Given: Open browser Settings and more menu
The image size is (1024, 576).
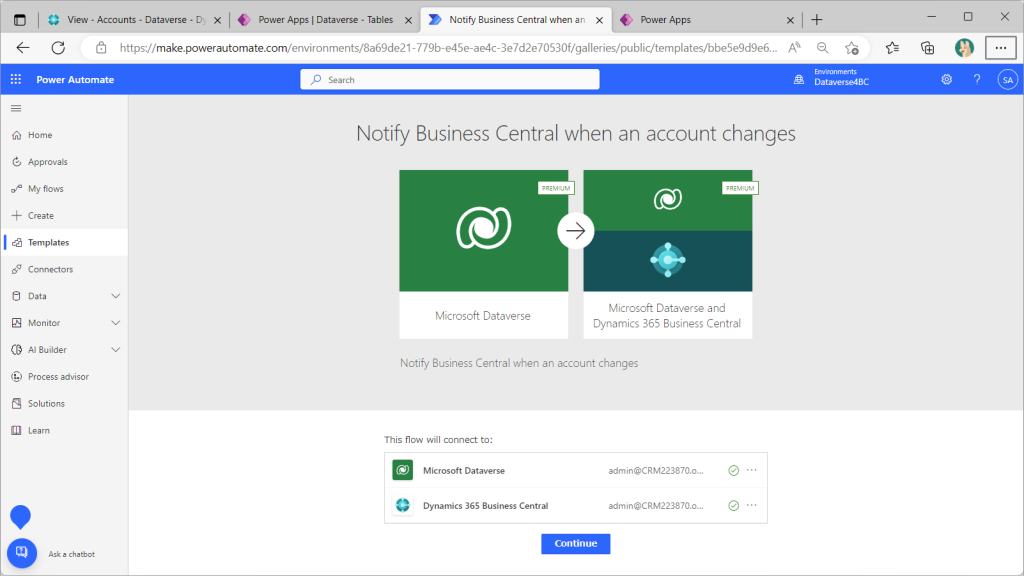Looking at the screenshot, I should pyautogui.click(x=1000, y=48).
